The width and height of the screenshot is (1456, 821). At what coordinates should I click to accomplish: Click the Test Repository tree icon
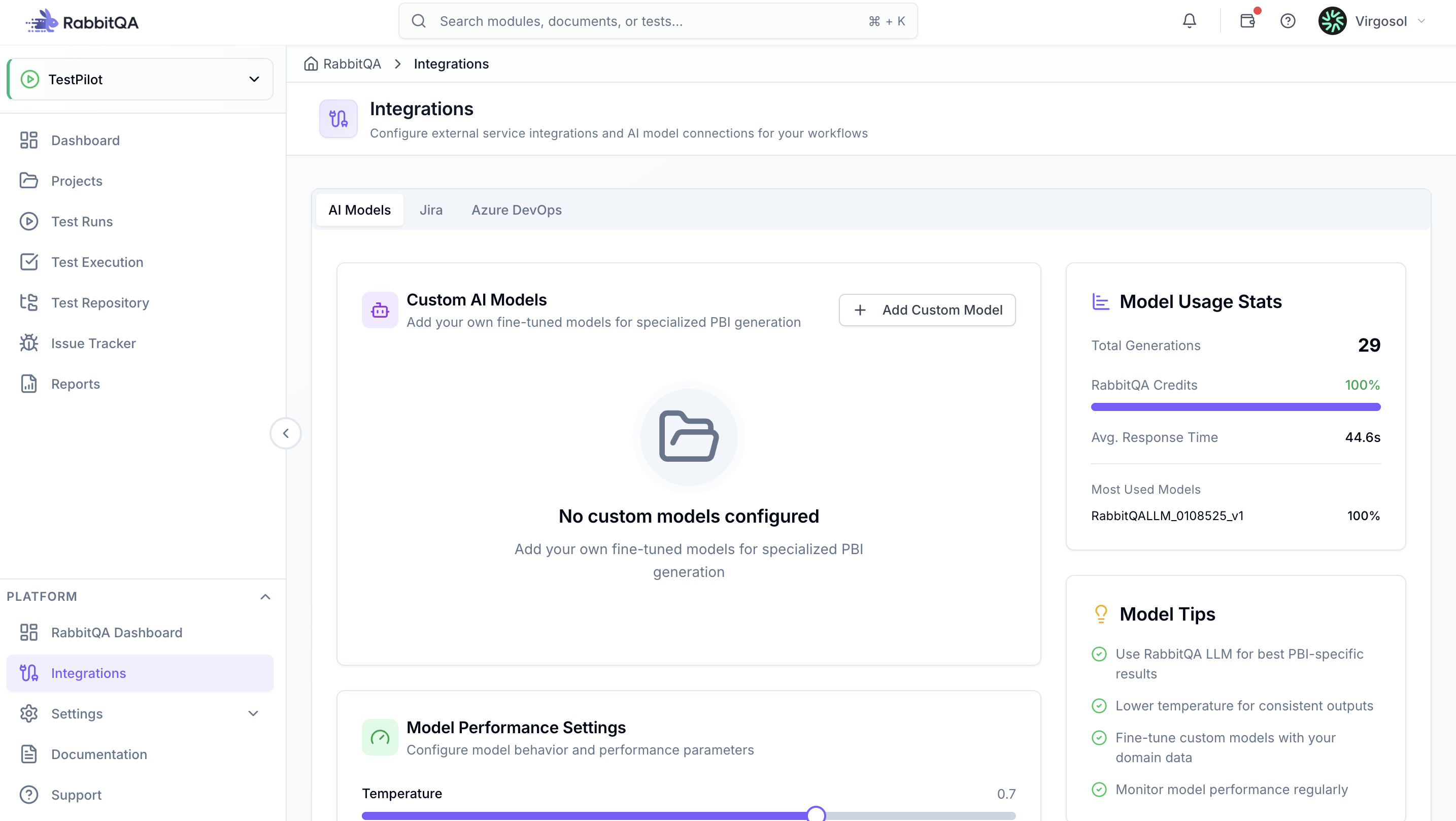[x=29, y=302]
